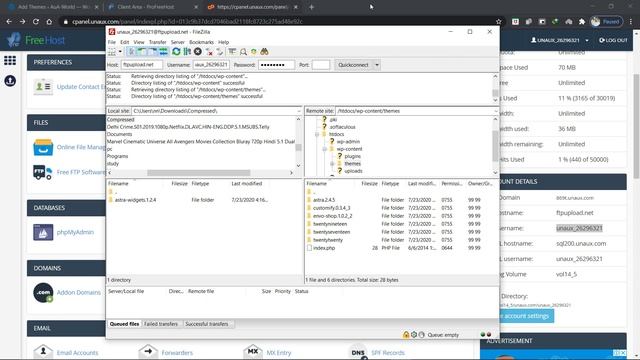
Task: Open the View menu in FileZilla
Action: click(139, 42)
